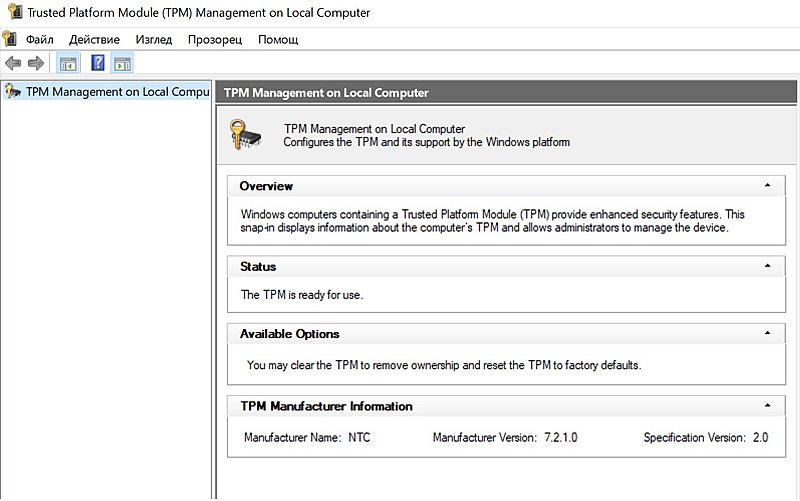
Task: Open the Помощ menu
Action: tap(278, 40)
